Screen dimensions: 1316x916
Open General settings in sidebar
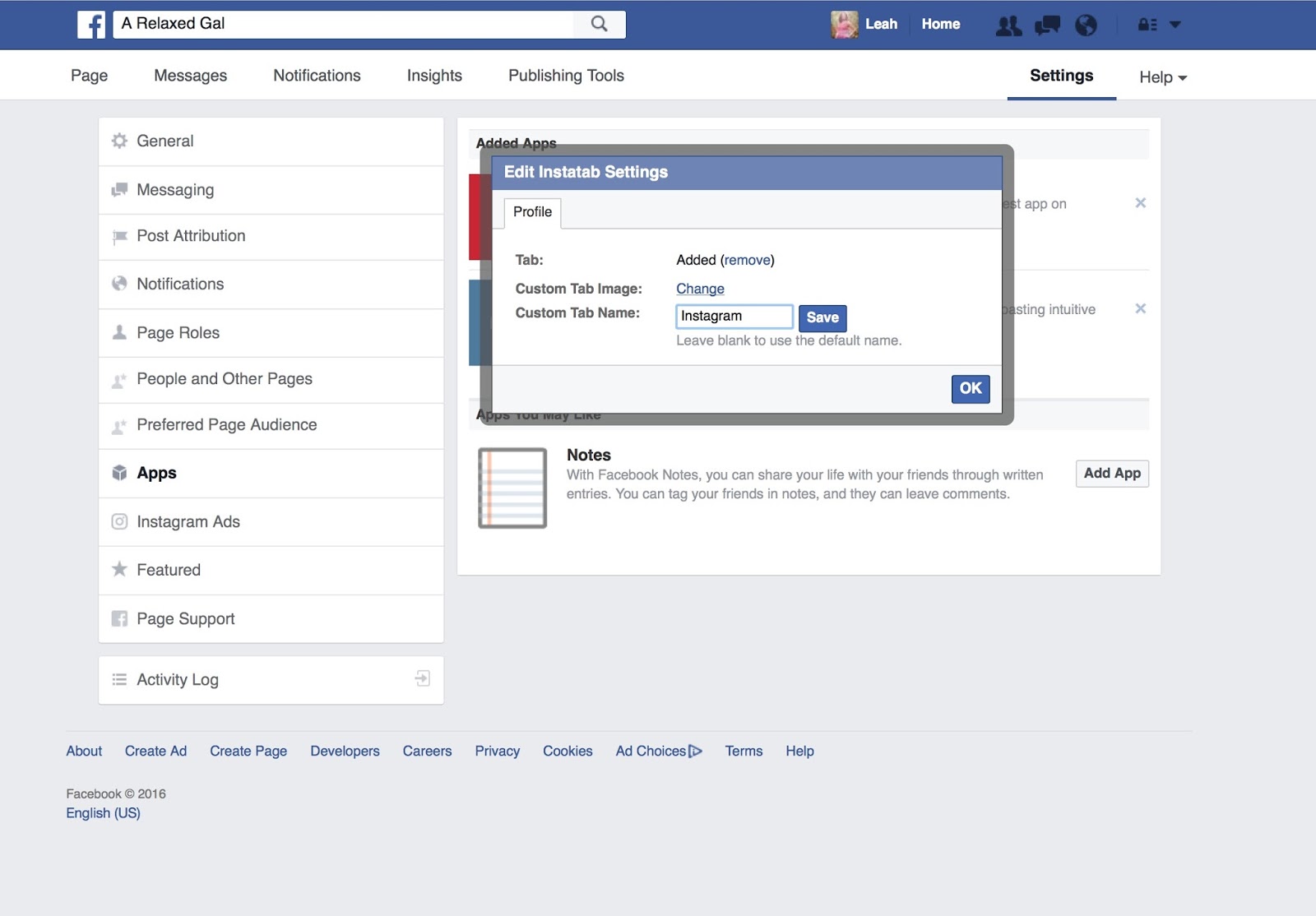pyautogui.click(x=271, y=141)
